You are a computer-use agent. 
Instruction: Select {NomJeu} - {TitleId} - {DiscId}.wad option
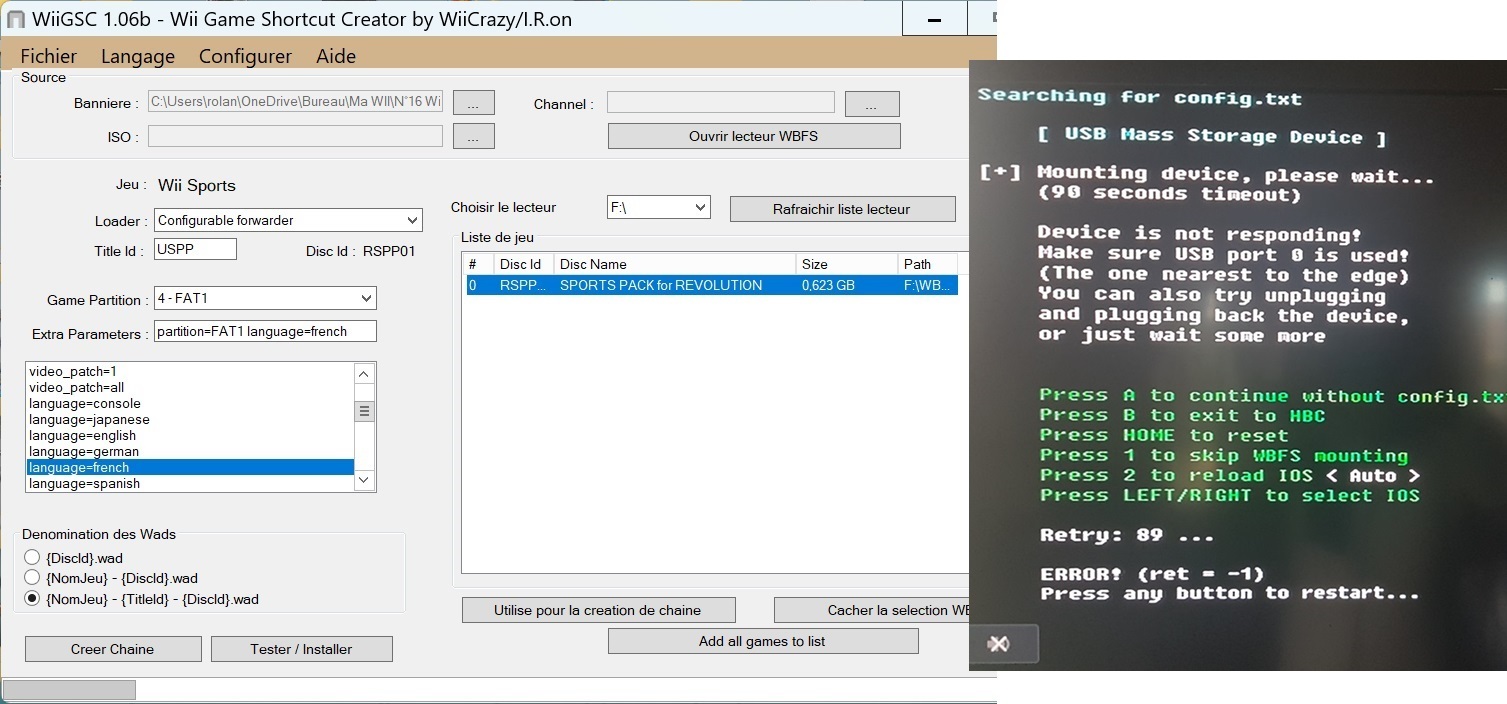(x=32, y=599)
